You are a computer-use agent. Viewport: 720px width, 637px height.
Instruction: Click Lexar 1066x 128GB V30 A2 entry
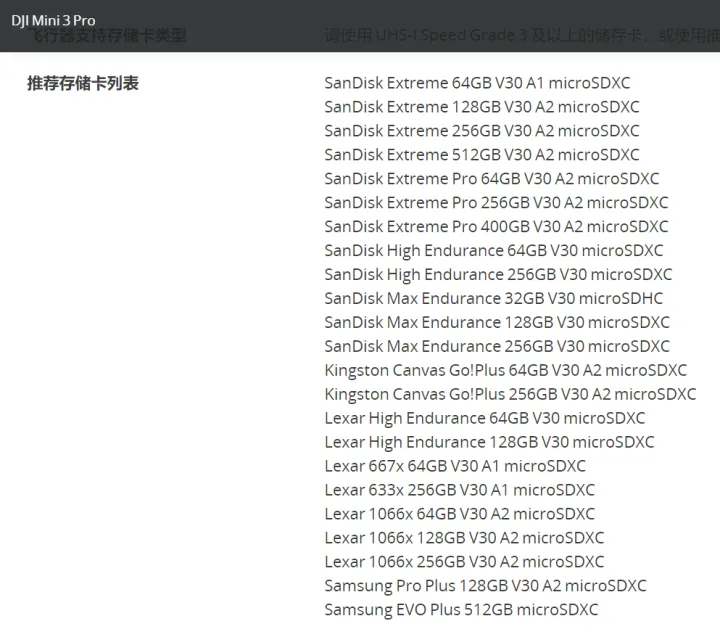coord(464,538)
